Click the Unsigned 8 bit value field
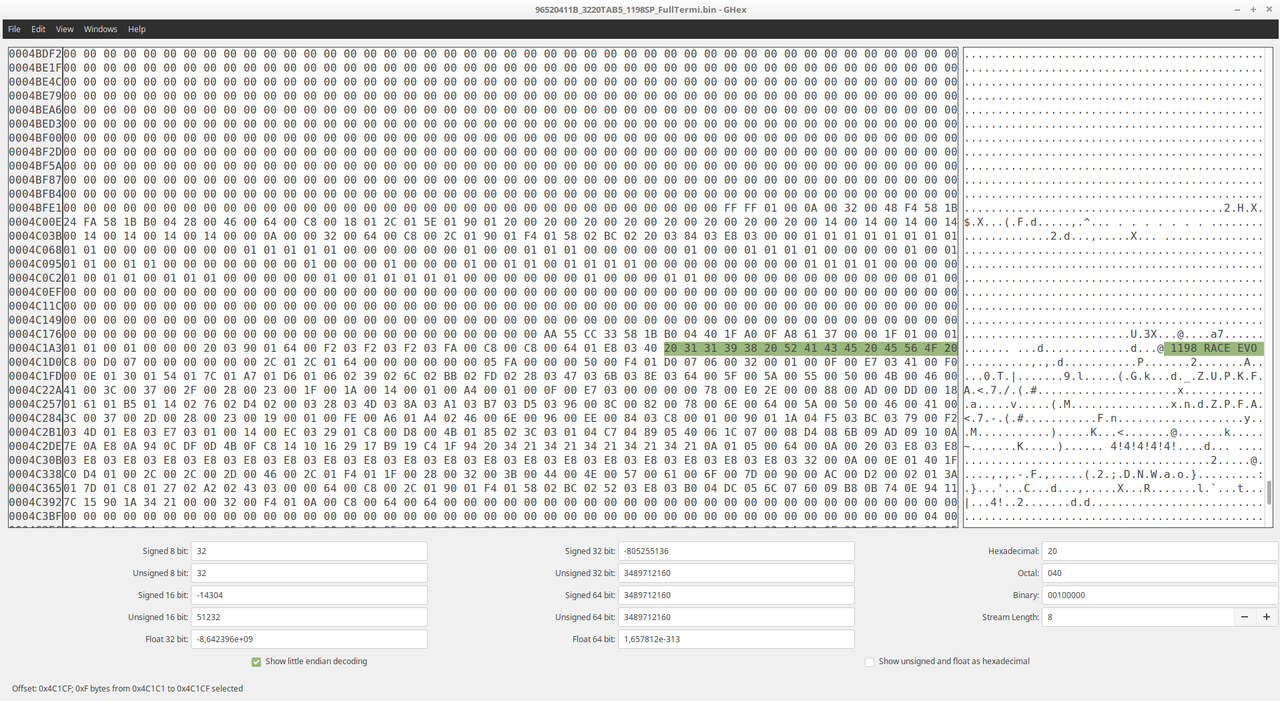 [x=309, y=573]
